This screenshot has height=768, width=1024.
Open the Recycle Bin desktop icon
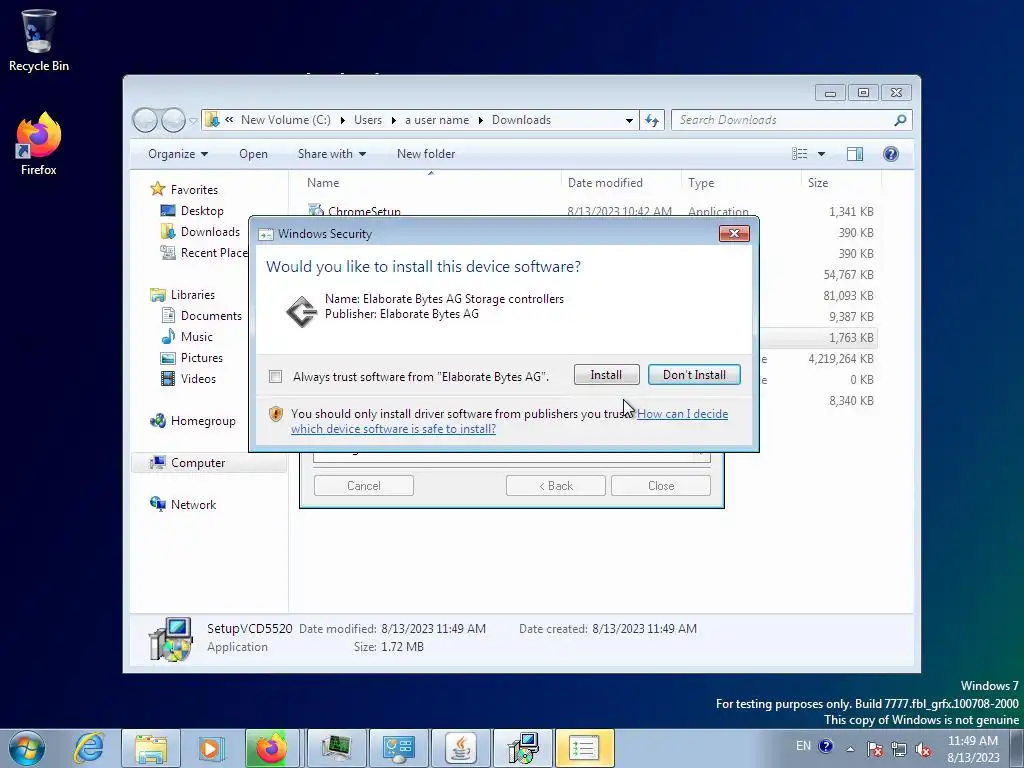tap(39, 40)
